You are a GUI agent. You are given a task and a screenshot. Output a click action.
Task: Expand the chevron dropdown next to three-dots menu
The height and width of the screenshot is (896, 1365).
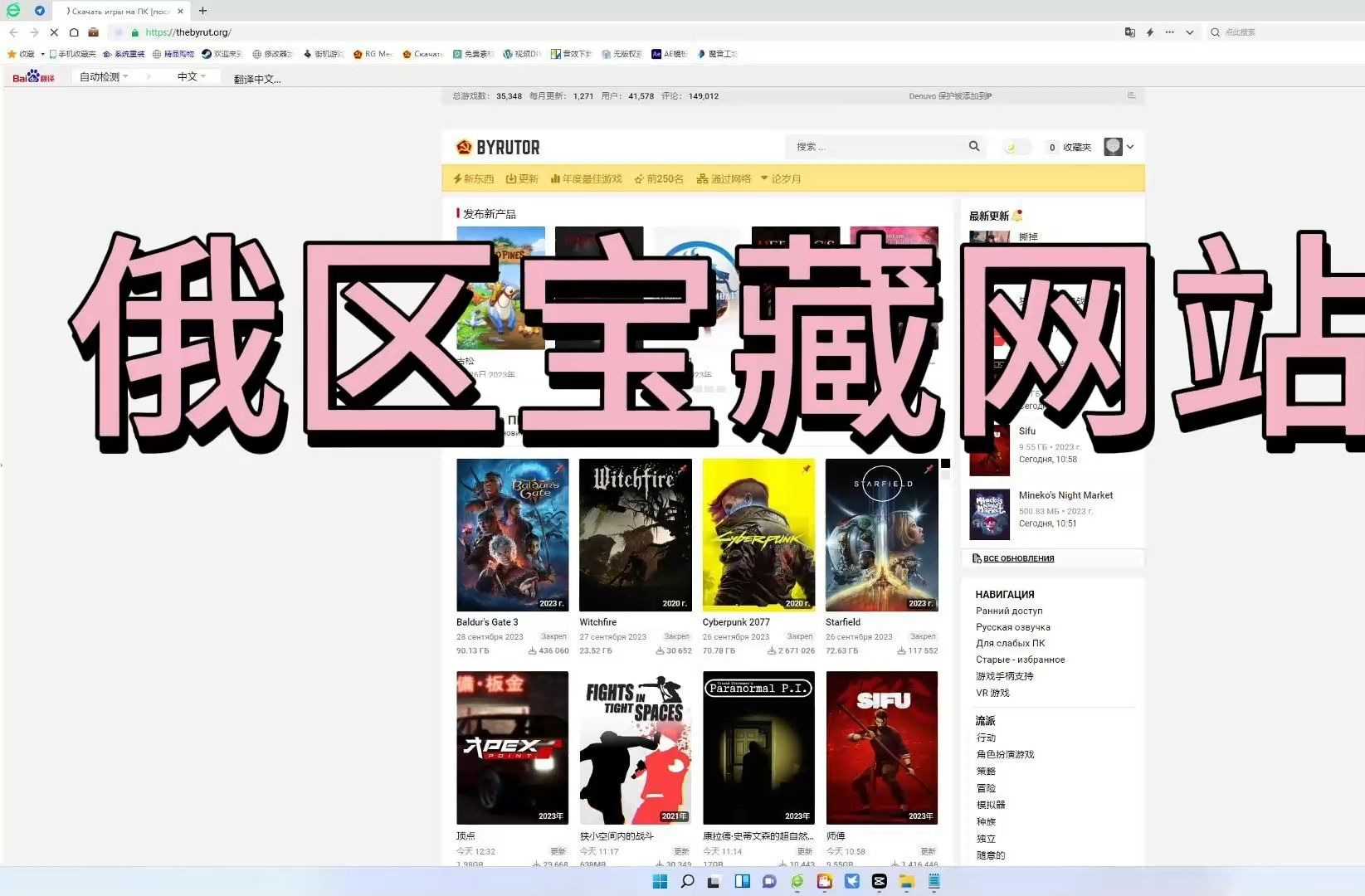pos(1189,32)
